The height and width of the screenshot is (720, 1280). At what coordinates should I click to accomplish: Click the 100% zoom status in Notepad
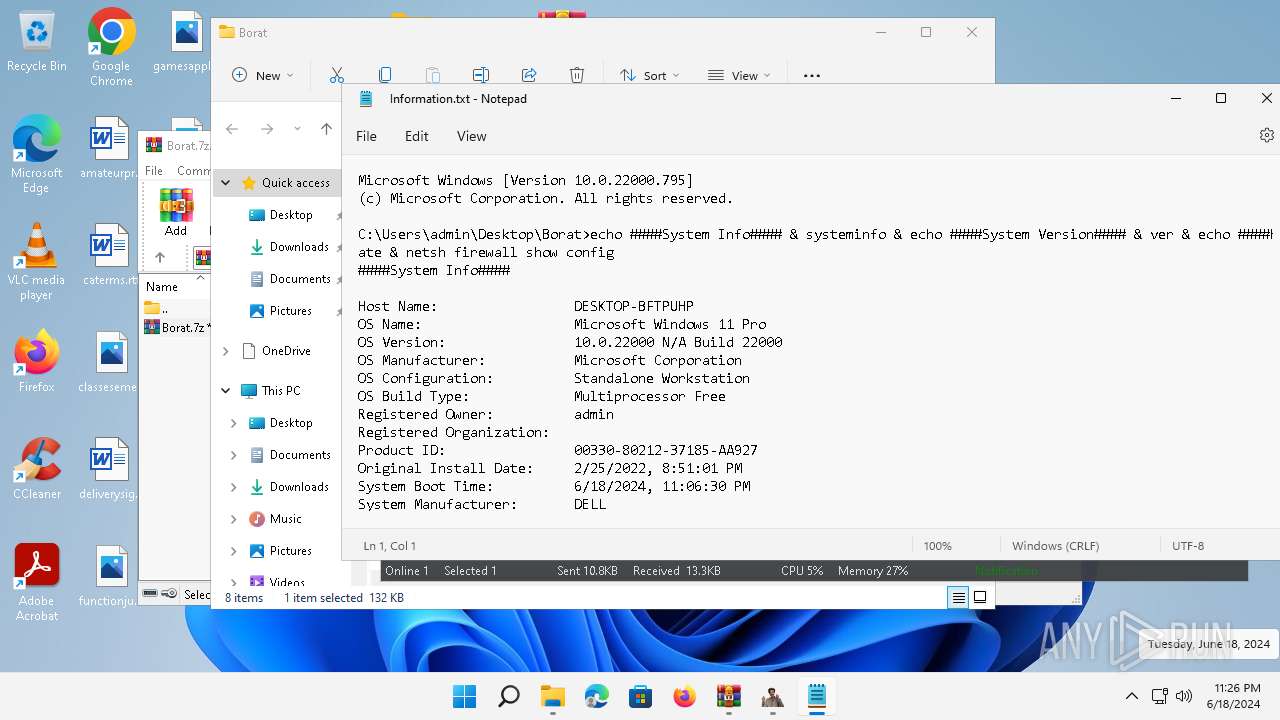[x=937, y=546]
